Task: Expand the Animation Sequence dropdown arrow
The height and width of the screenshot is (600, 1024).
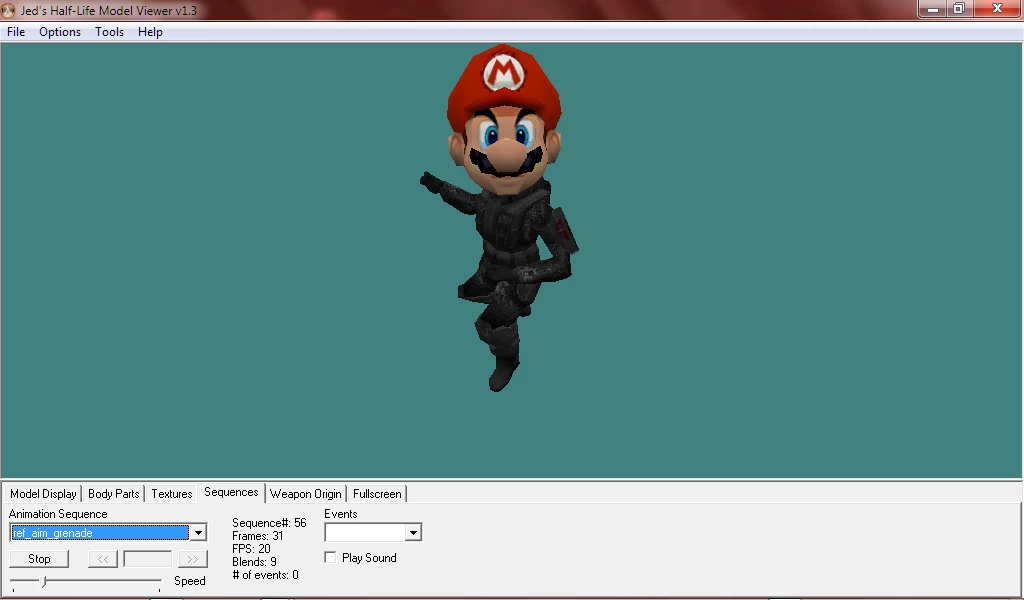Action: click(198, 533)
